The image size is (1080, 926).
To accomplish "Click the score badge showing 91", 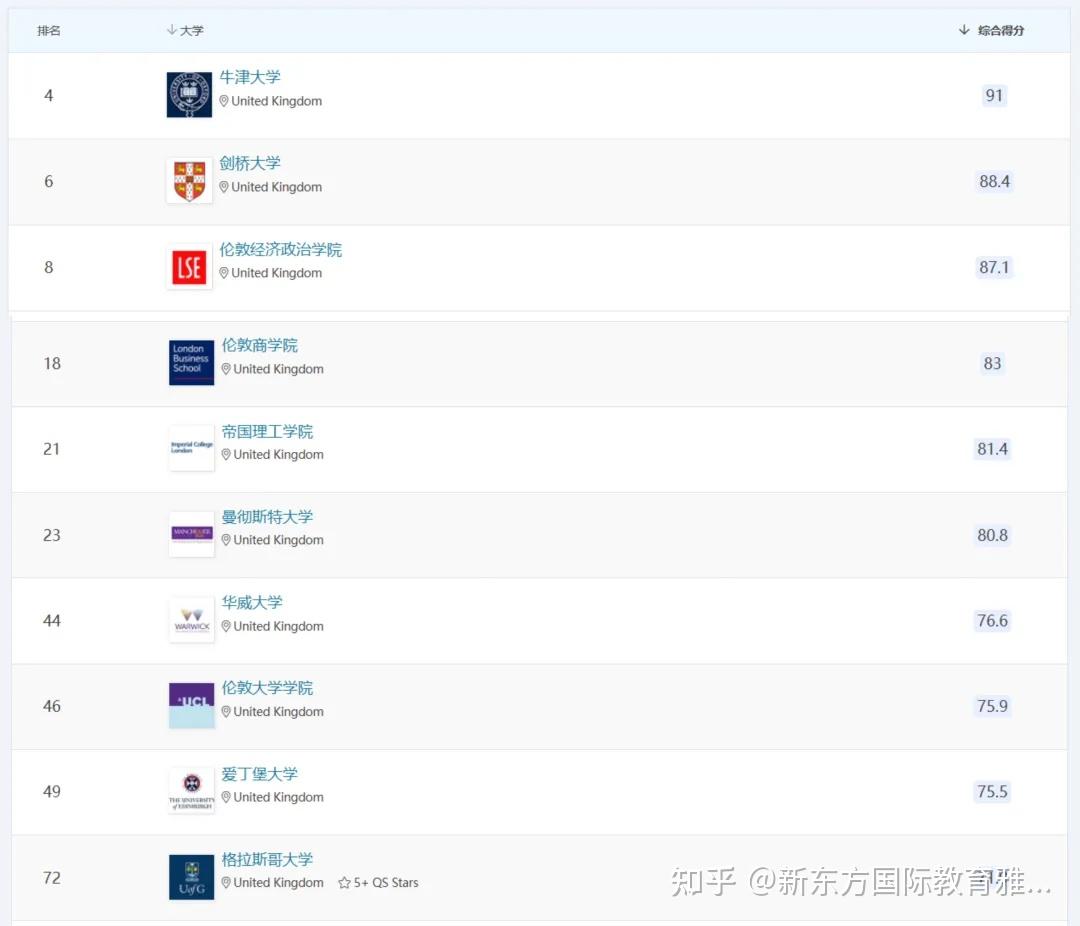I will (x=993, y=95).
